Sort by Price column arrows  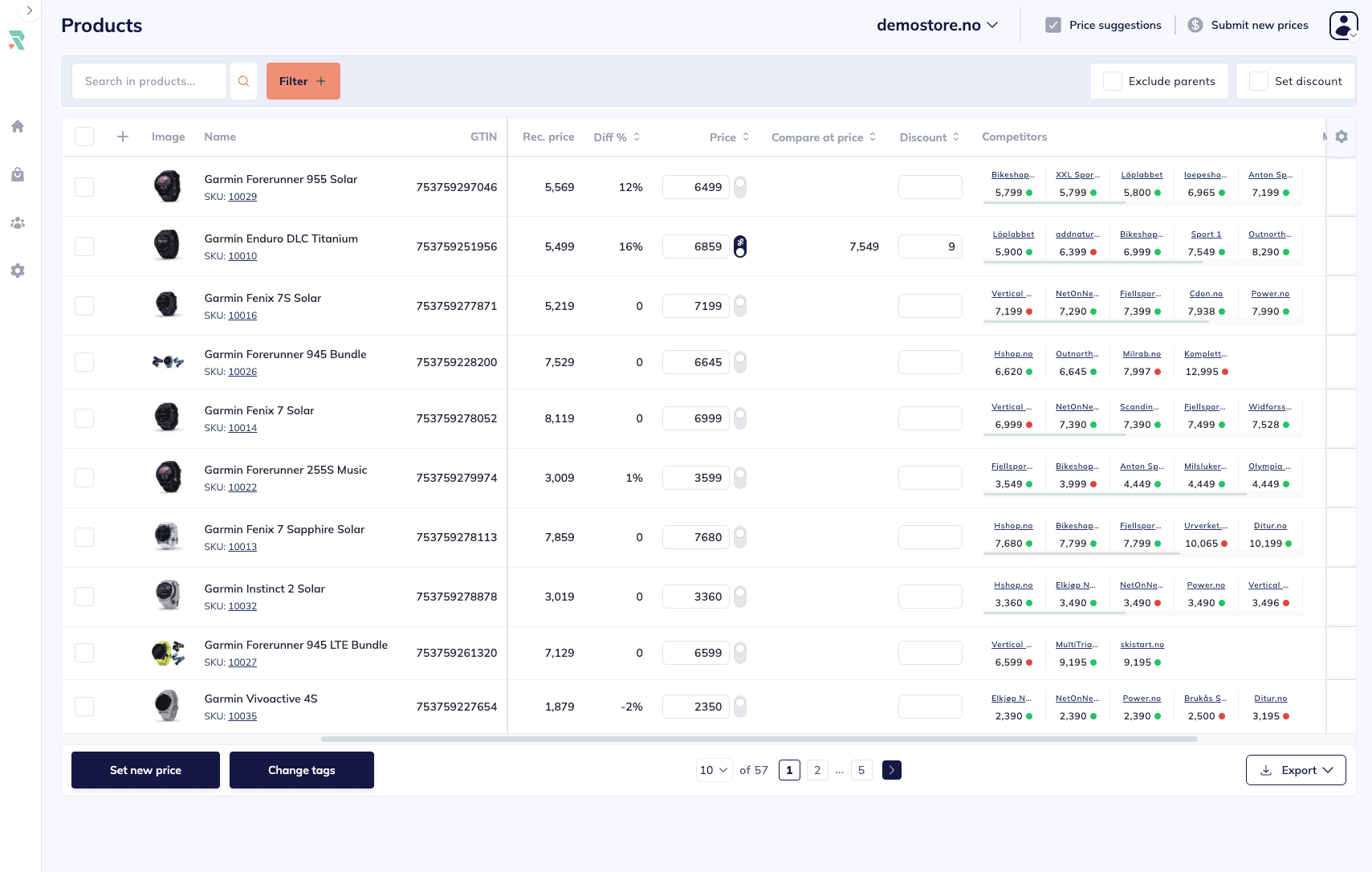point(746,137)
